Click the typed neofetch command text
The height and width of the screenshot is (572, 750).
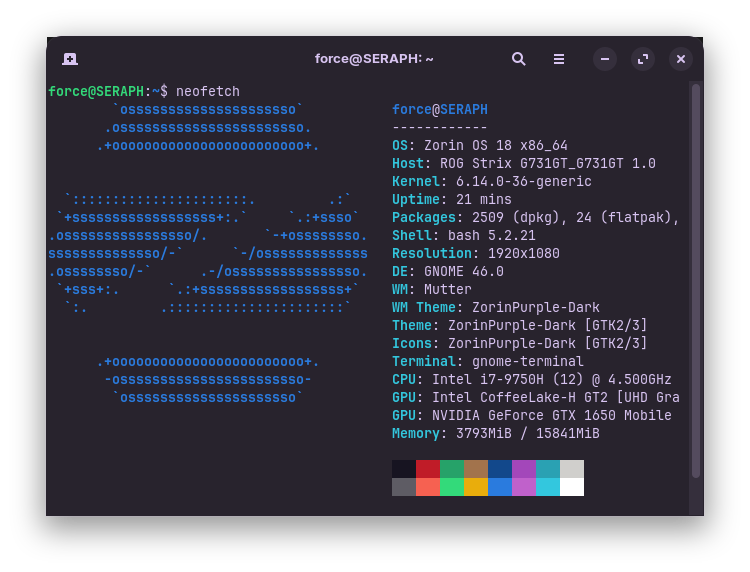[x=208, y=92]
